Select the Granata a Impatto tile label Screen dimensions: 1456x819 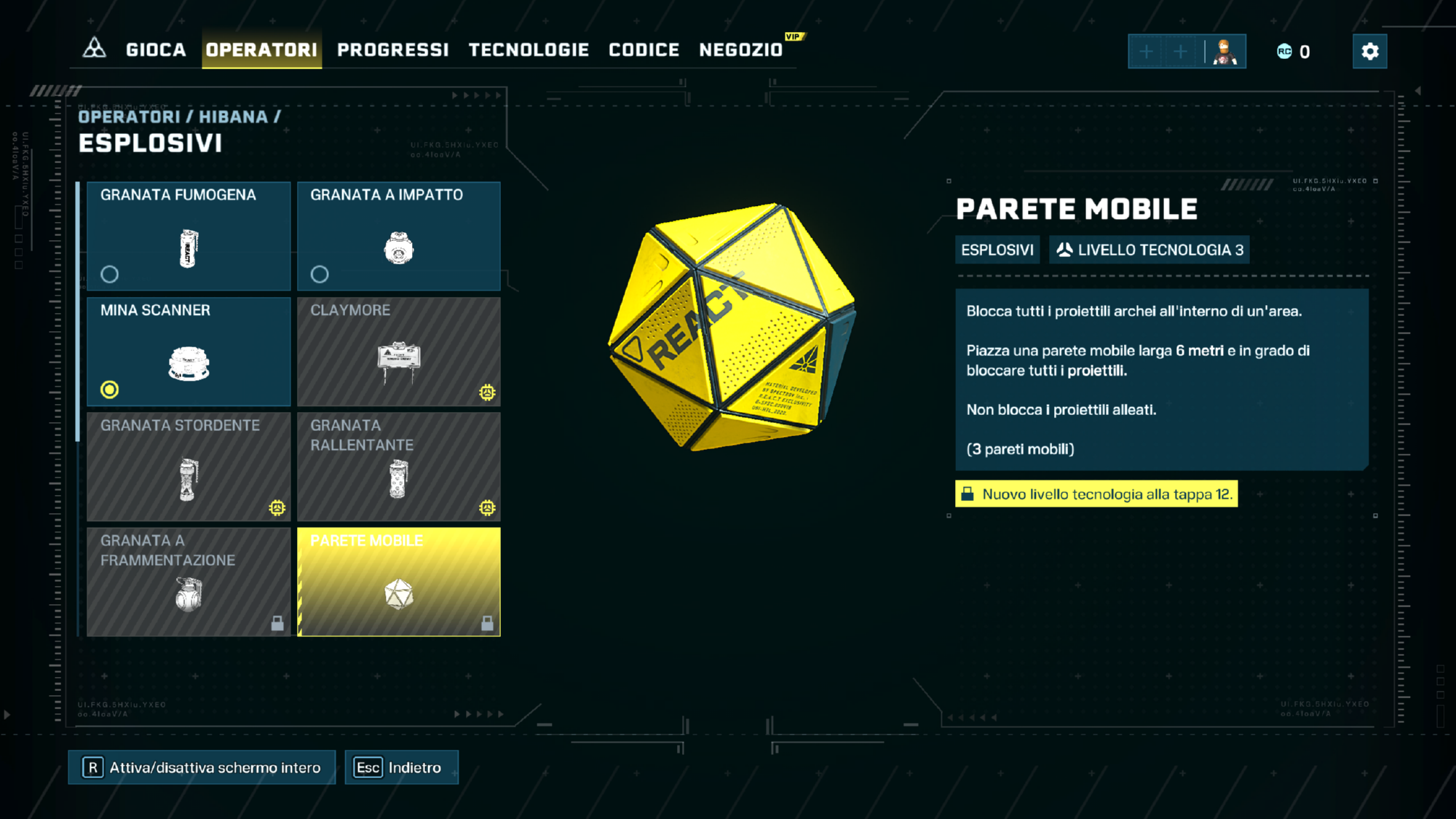[387, 194]
